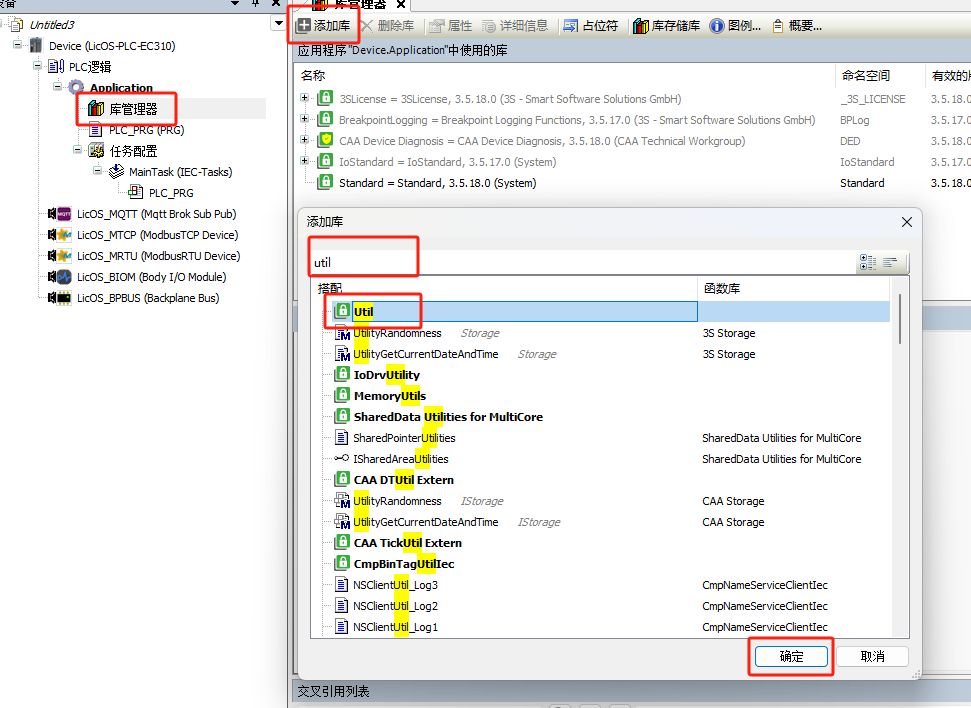This screenshot has width=971, height=708.
Task: Expand the CAA Device Diagnosis library node
Action: tap(305, 141)
